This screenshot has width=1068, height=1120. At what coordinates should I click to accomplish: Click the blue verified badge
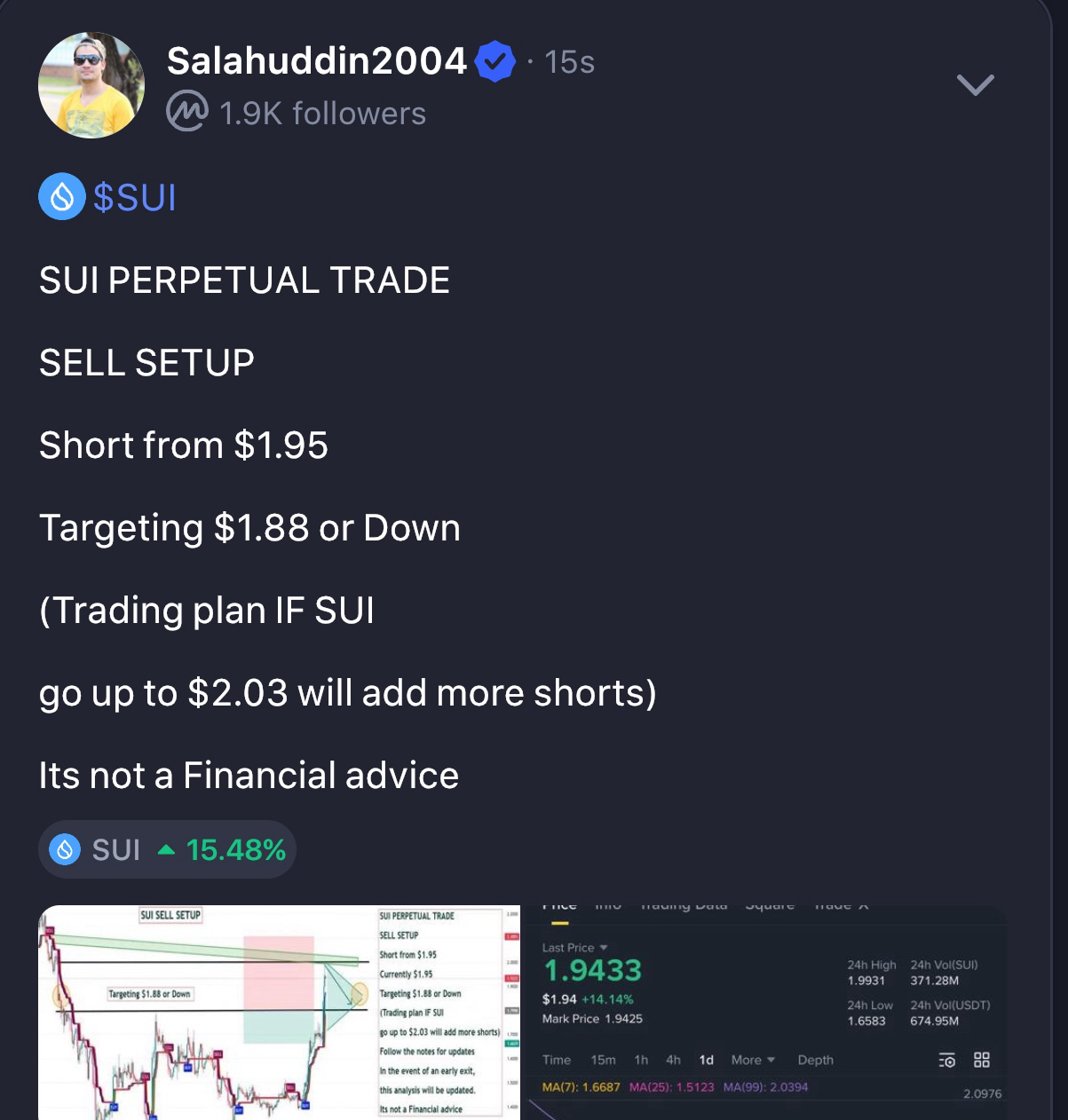tap(494, 61)
